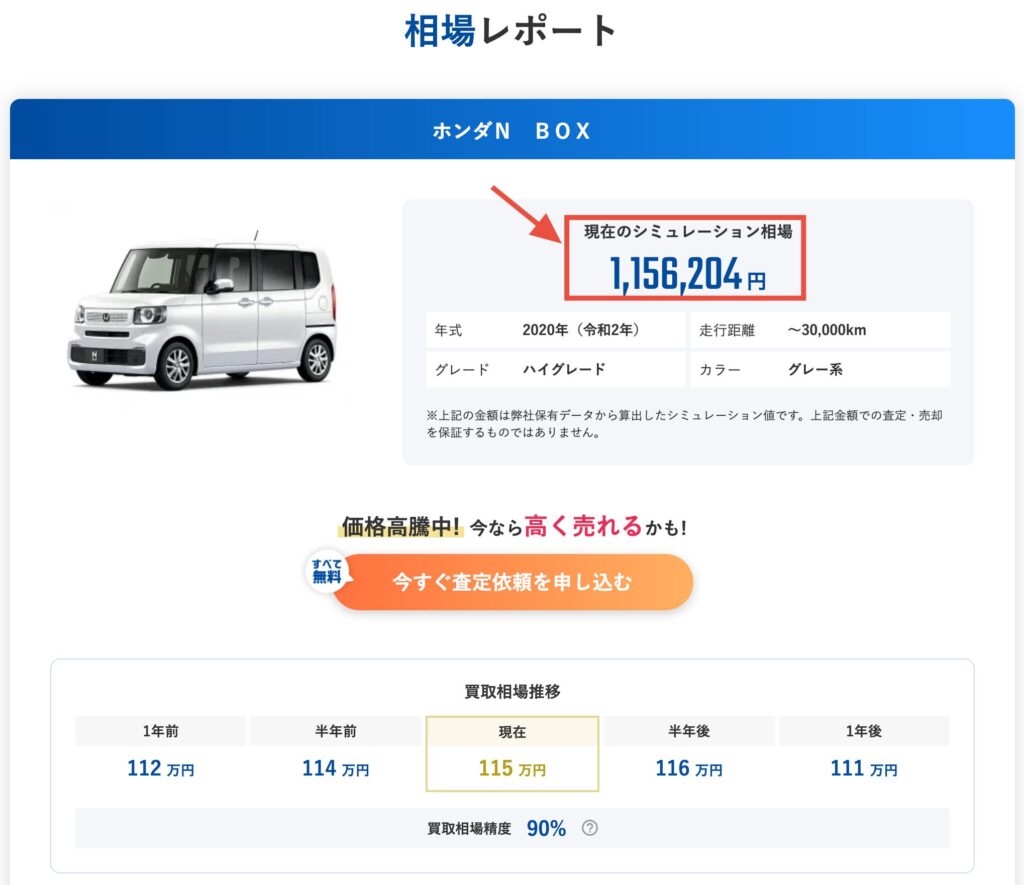
Task: Click the 買取相場推移 section title
Action: point(513,692)
